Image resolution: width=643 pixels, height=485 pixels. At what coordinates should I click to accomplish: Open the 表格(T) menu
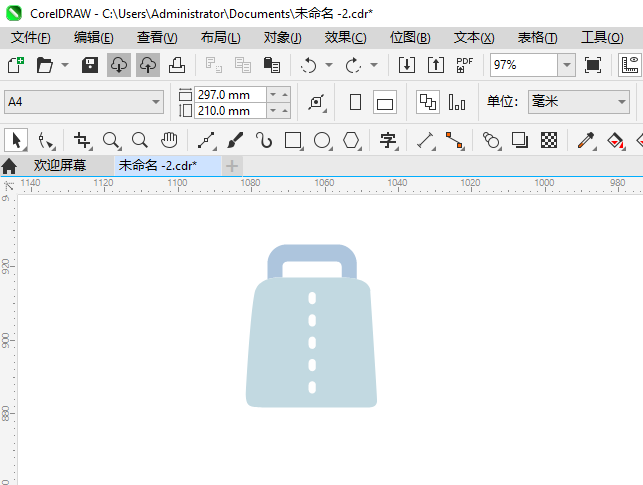pos(538,38)
